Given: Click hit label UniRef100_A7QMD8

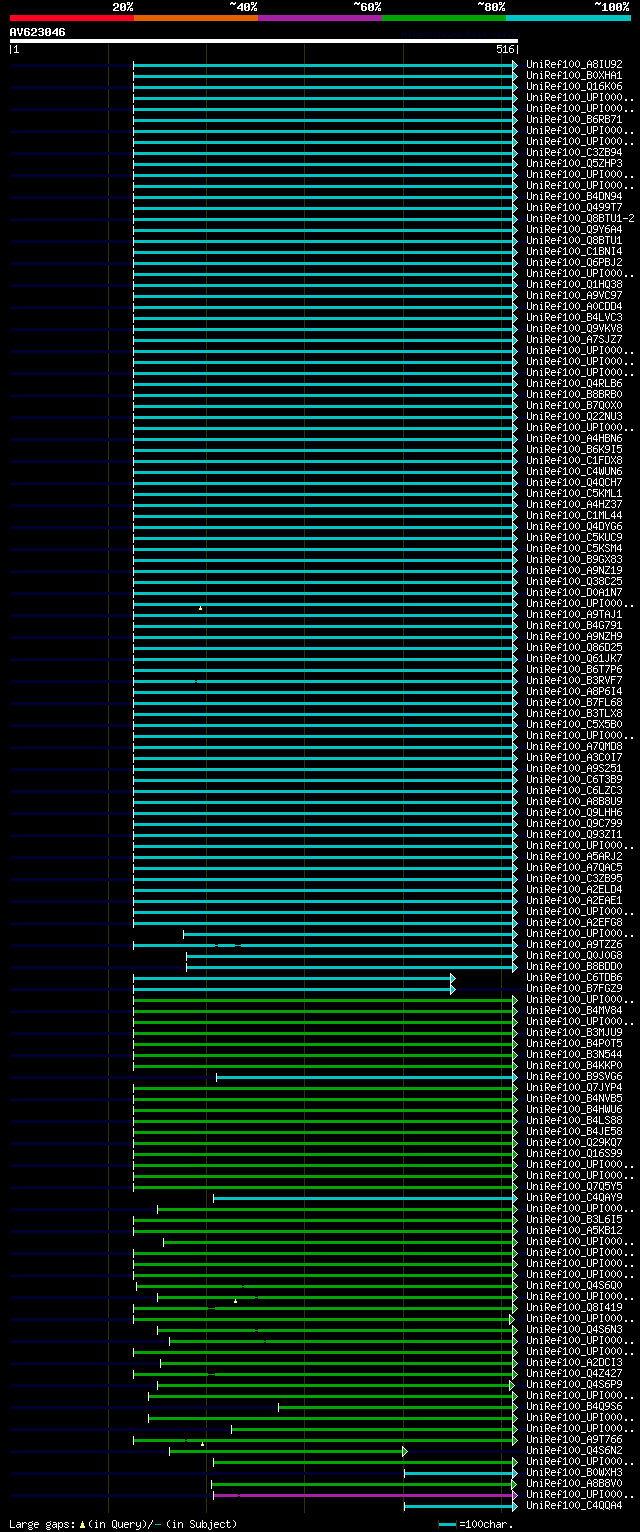Looking at the screenshot, I should 574,746.
